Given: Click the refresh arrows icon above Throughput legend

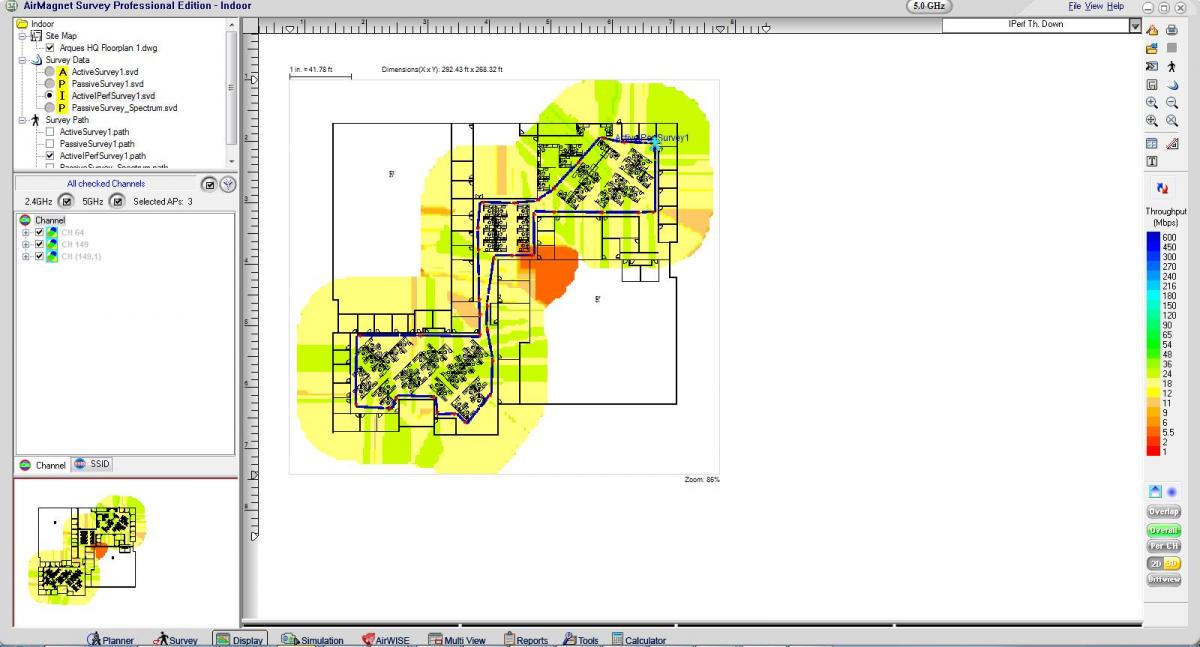Looking at the screenshot, I should (x=1162, y=187).
